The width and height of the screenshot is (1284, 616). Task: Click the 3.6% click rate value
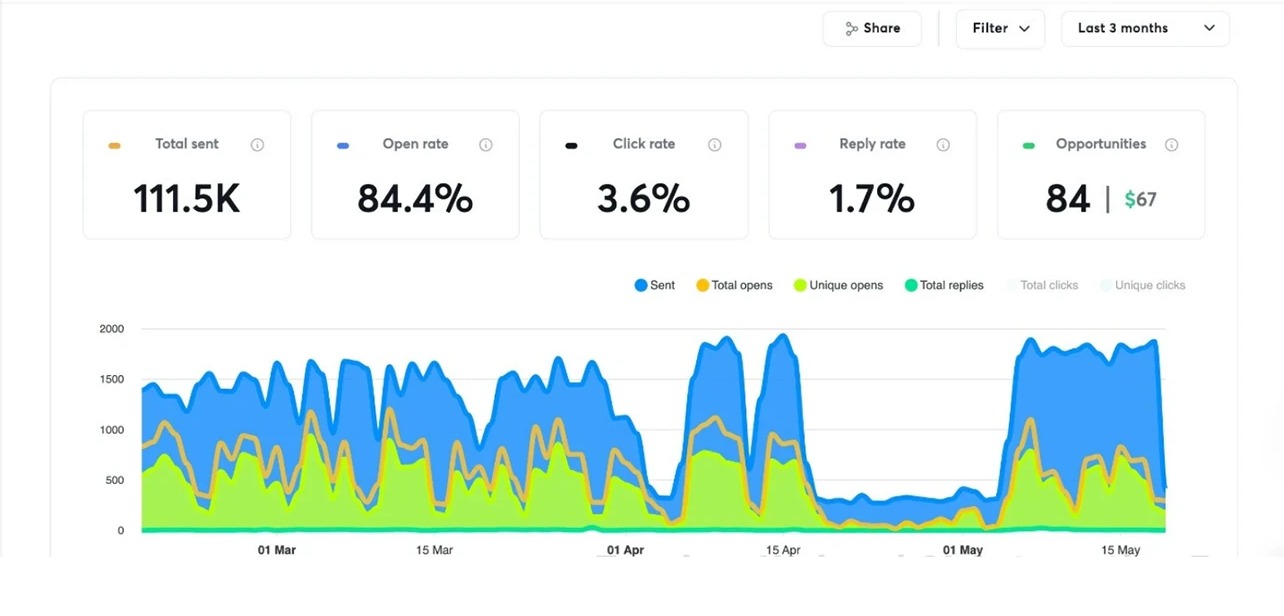click(644, 199)
